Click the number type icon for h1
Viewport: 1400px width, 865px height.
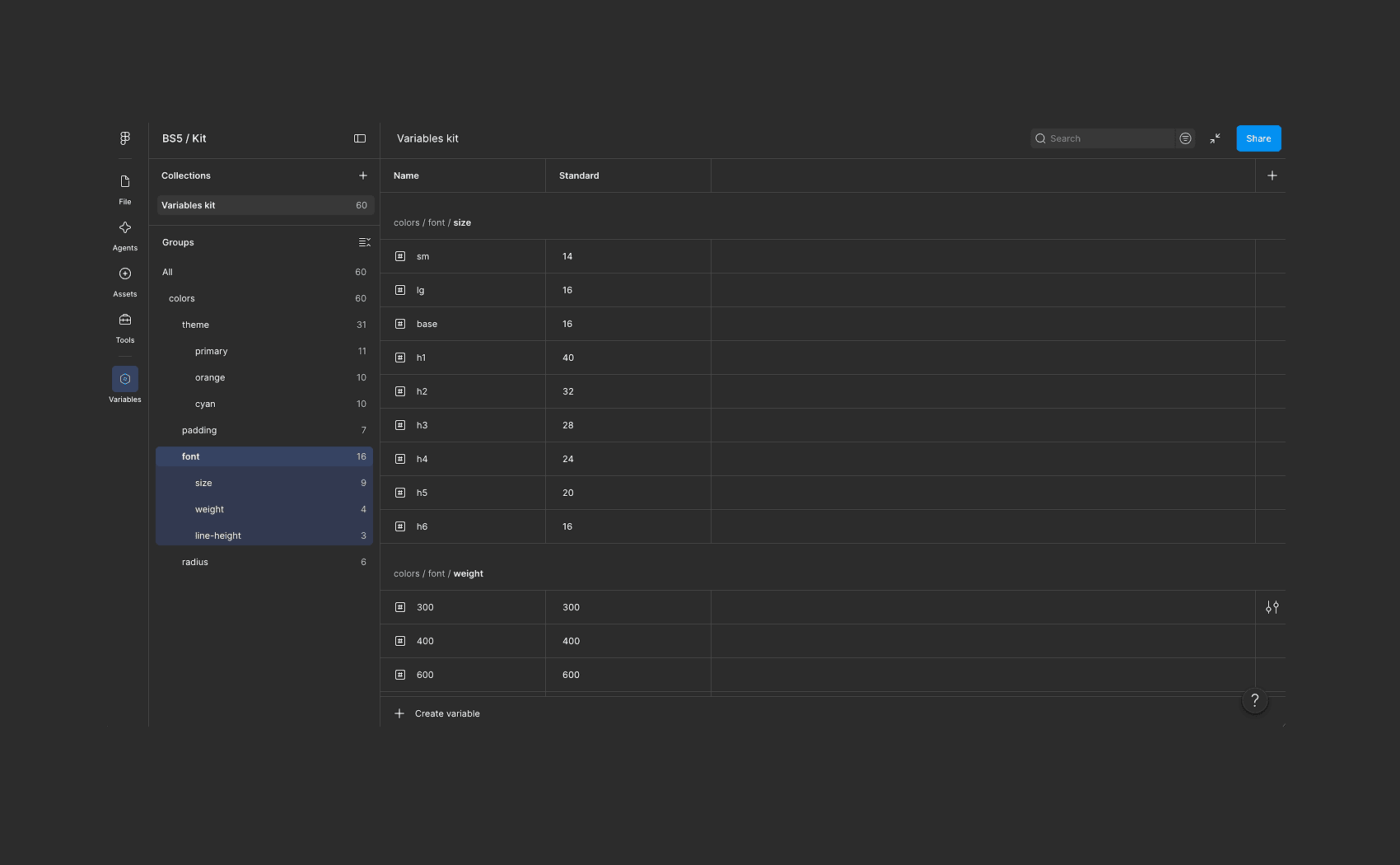pyautogui.click(x=400, y=358)
